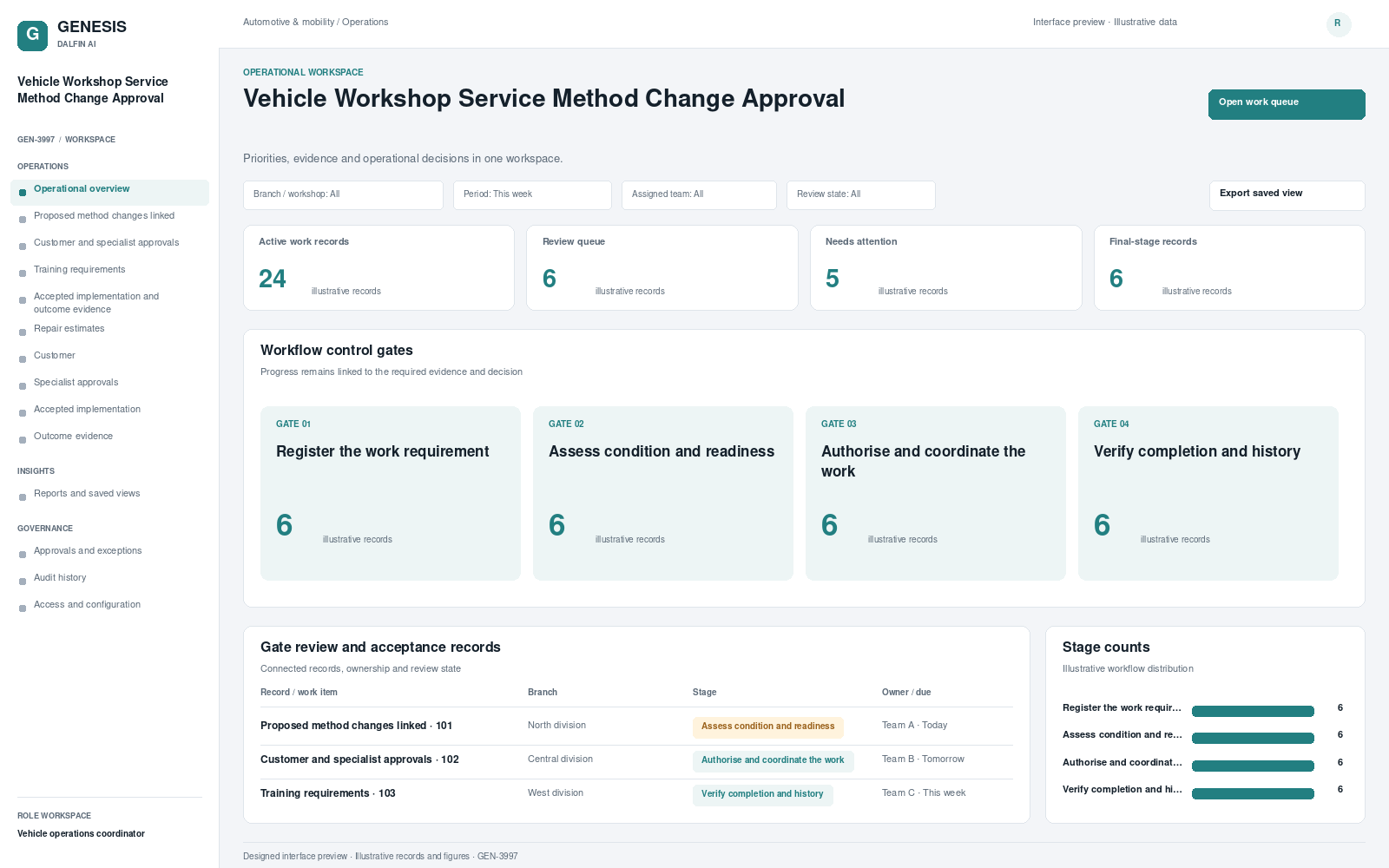
Task: Open the Review queue card
Action: pyautogui.click(x=662, y=267)
